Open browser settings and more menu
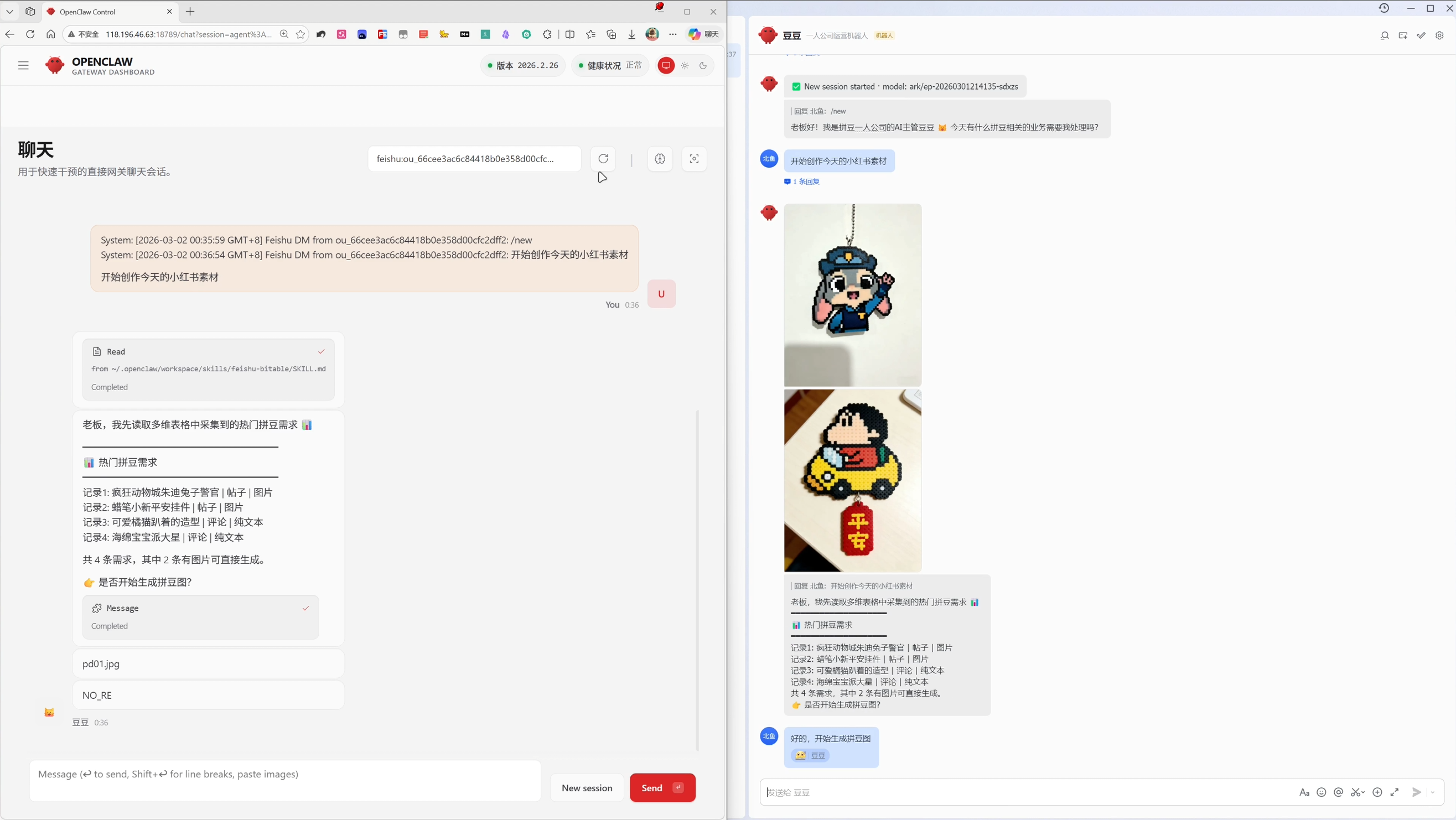Image resolution: width=1456 pixels, height=820 pixels. pos(672,34)
